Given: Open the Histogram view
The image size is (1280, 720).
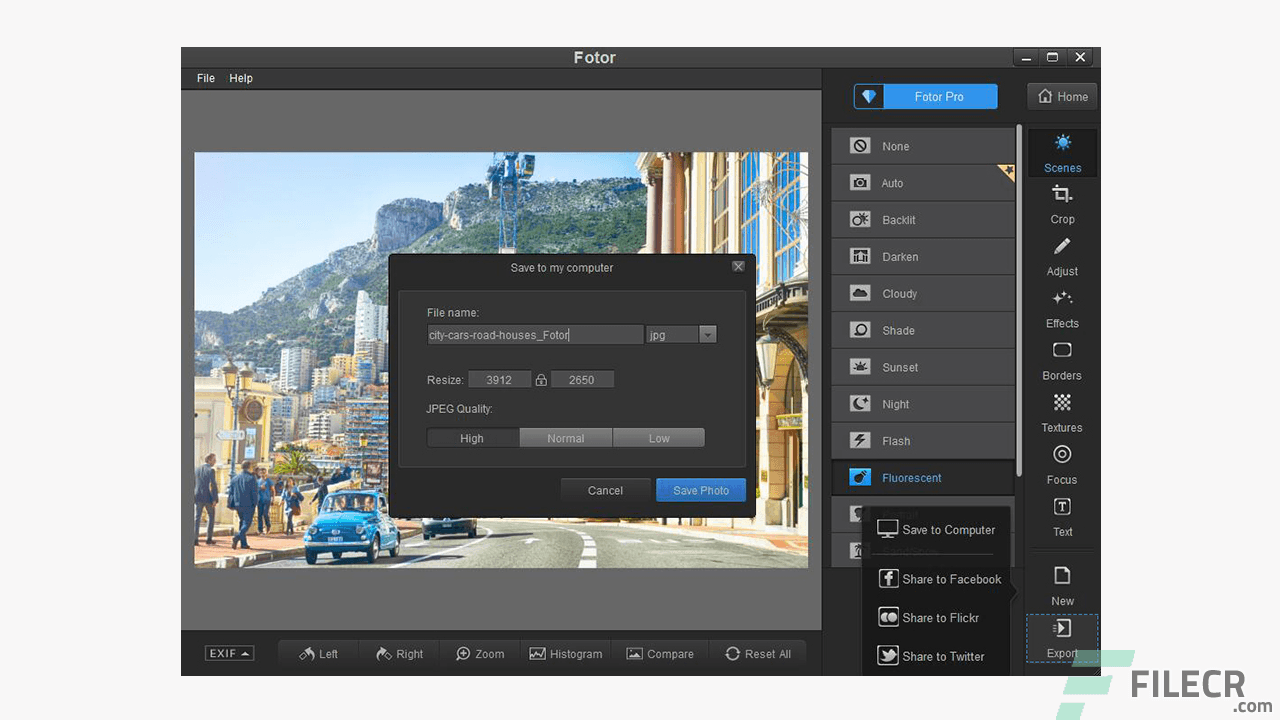Looking at the screenshot, I should [x=566, y=653].
